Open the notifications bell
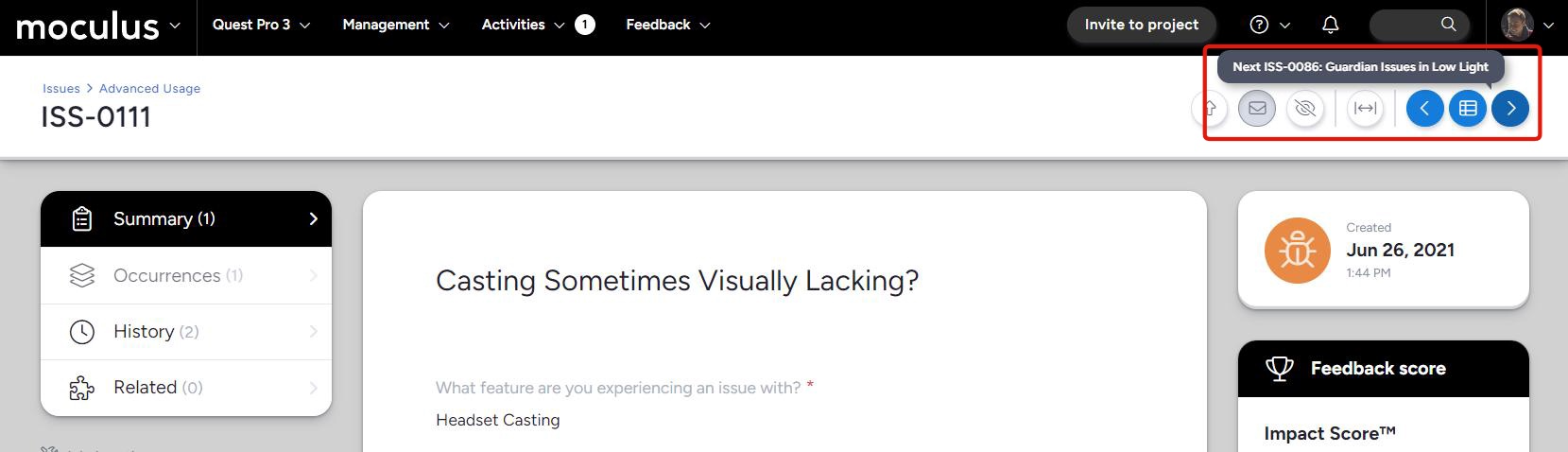 pos(1330,25)
